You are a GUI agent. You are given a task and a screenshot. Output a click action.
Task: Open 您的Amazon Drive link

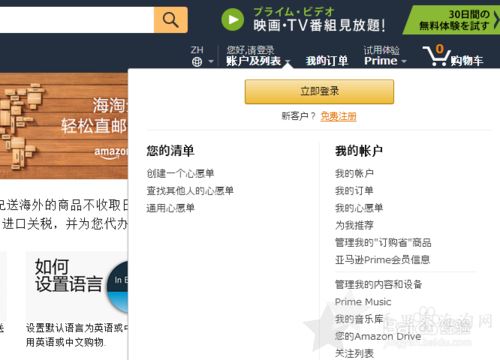tap(378, 336)
